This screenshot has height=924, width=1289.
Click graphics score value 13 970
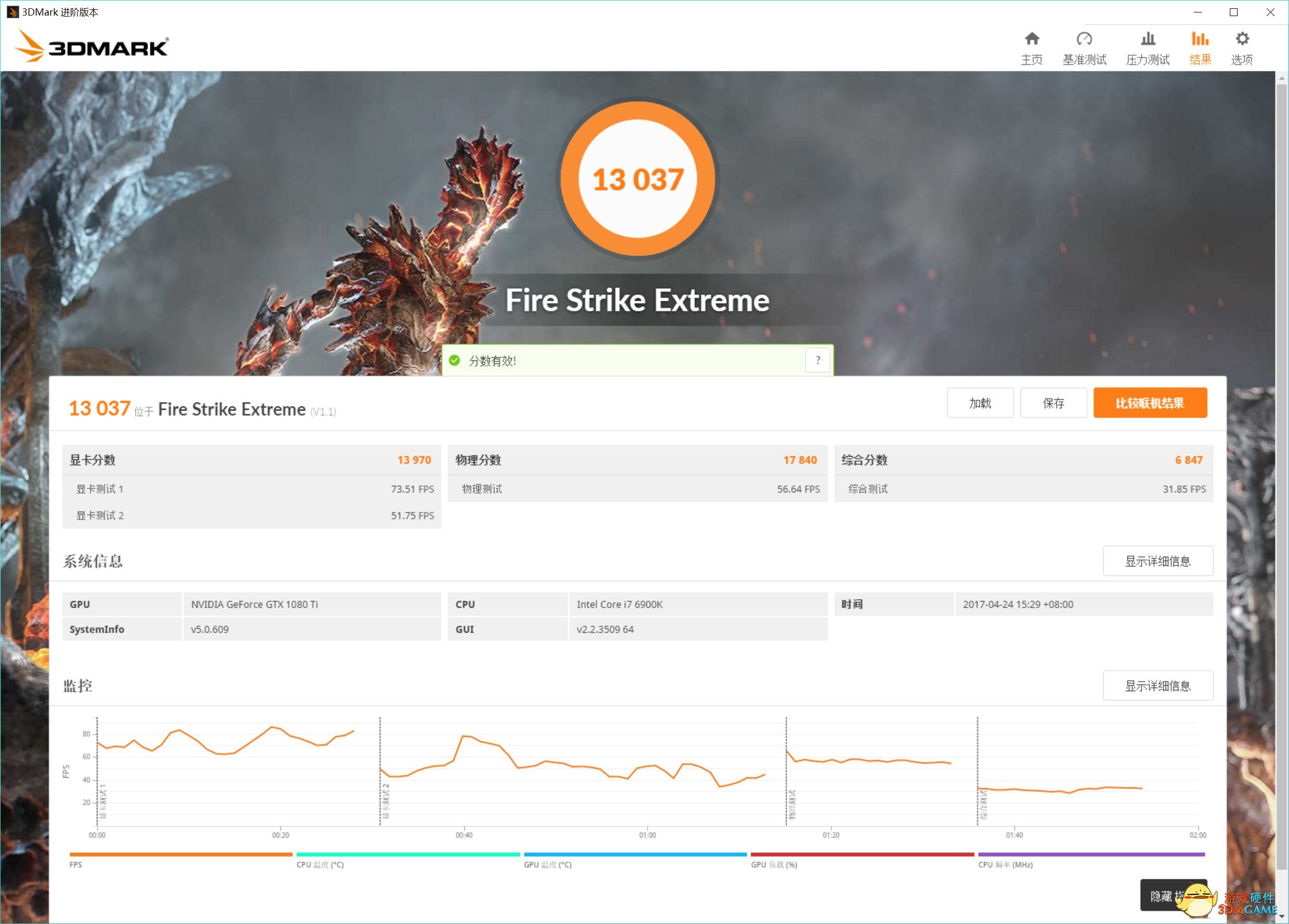[414, 460]
